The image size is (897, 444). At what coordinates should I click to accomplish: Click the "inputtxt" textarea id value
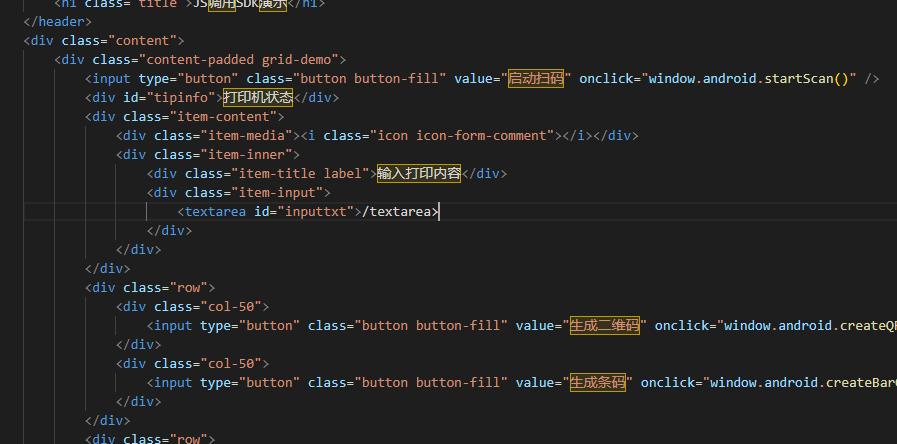point(317,211)
